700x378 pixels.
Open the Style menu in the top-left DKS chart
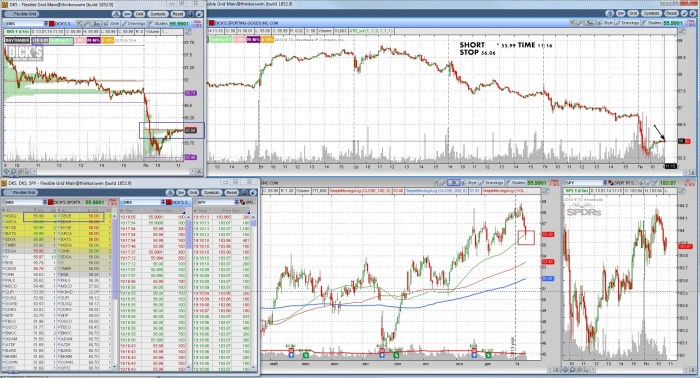point(112,24)
